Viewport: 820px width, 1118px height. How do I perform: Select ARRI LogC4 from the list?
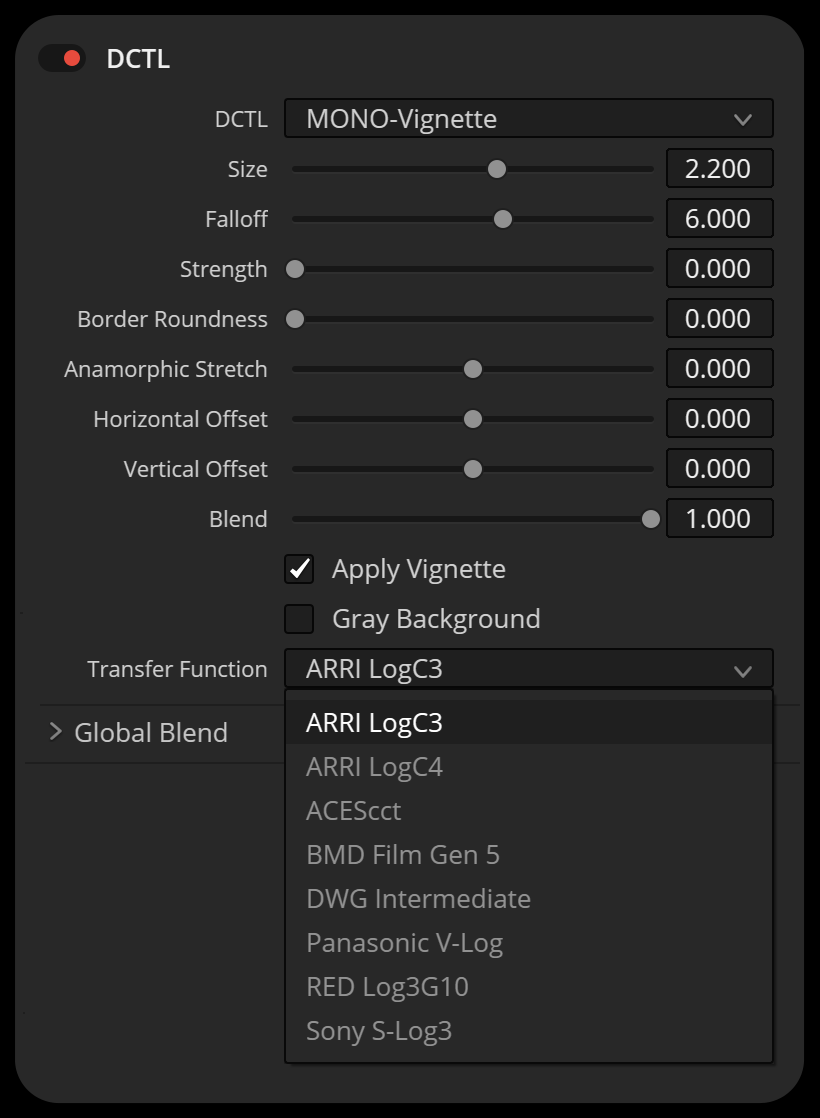pyautogui.click(x=374, y=767)
